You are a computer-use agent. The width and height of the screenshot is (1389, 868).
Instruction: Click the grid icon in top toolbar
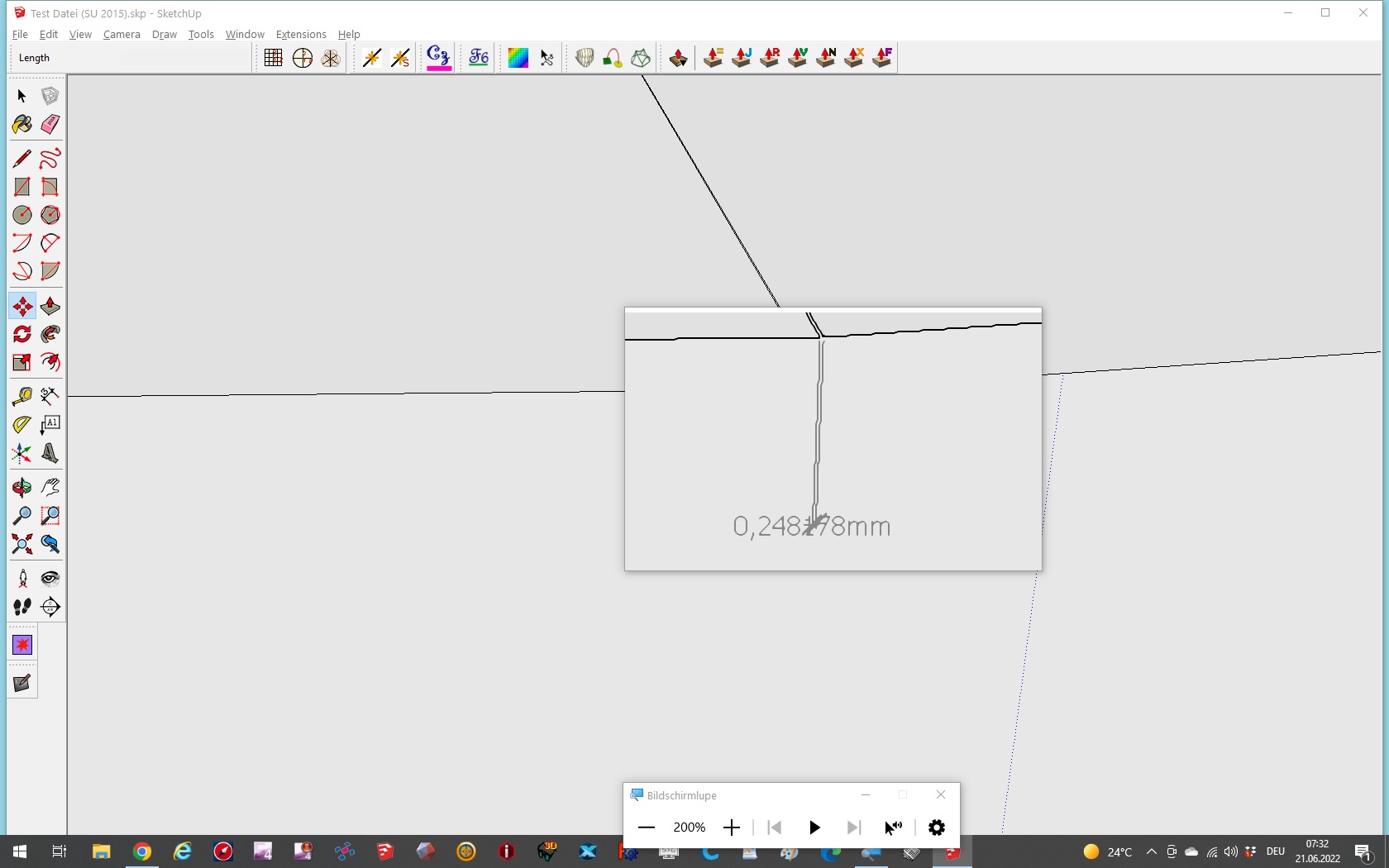[273, 58]
